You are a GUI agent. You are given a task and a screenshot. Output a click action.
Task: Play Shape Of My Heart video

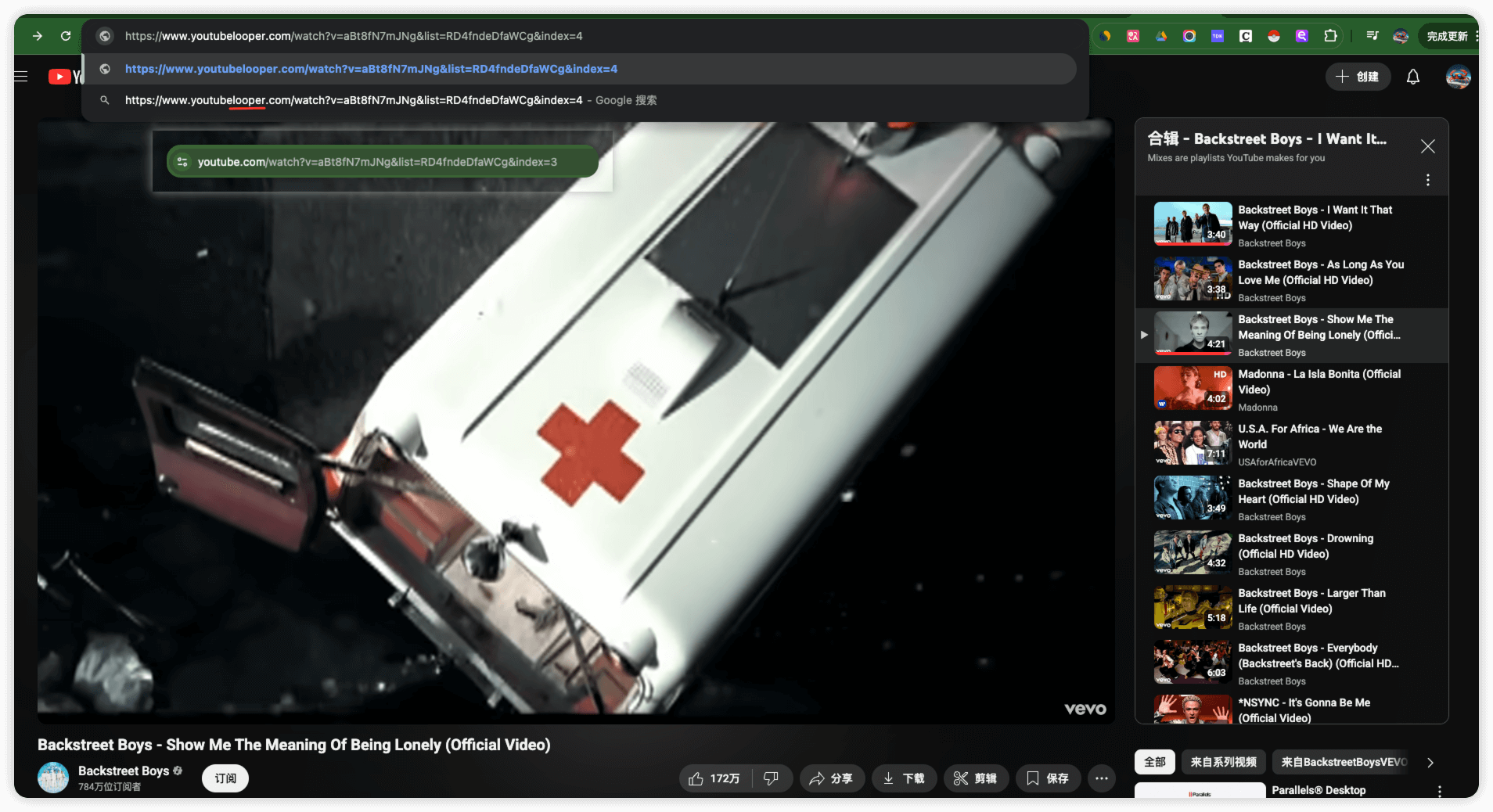[x=1291, y=499]
